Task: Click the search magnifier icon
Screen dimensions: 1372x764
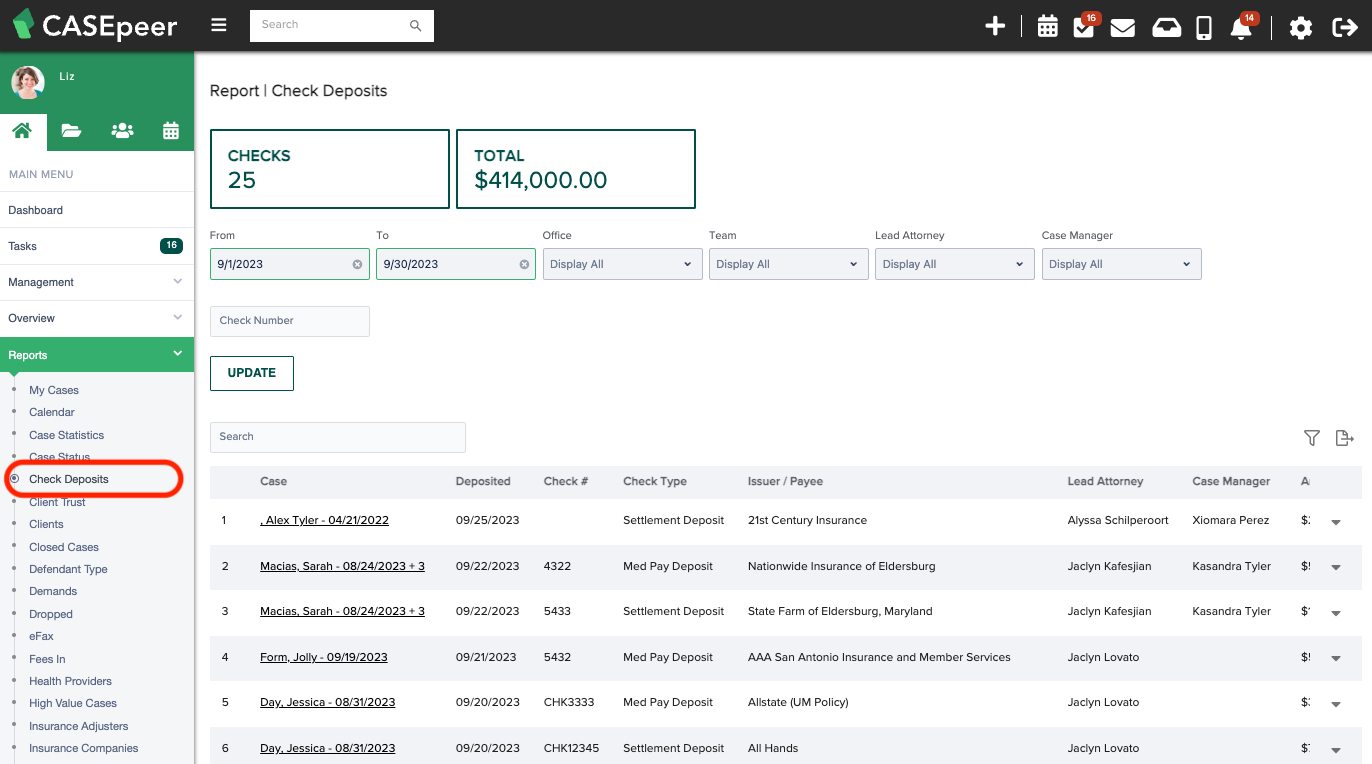Action: pos(416,26)
